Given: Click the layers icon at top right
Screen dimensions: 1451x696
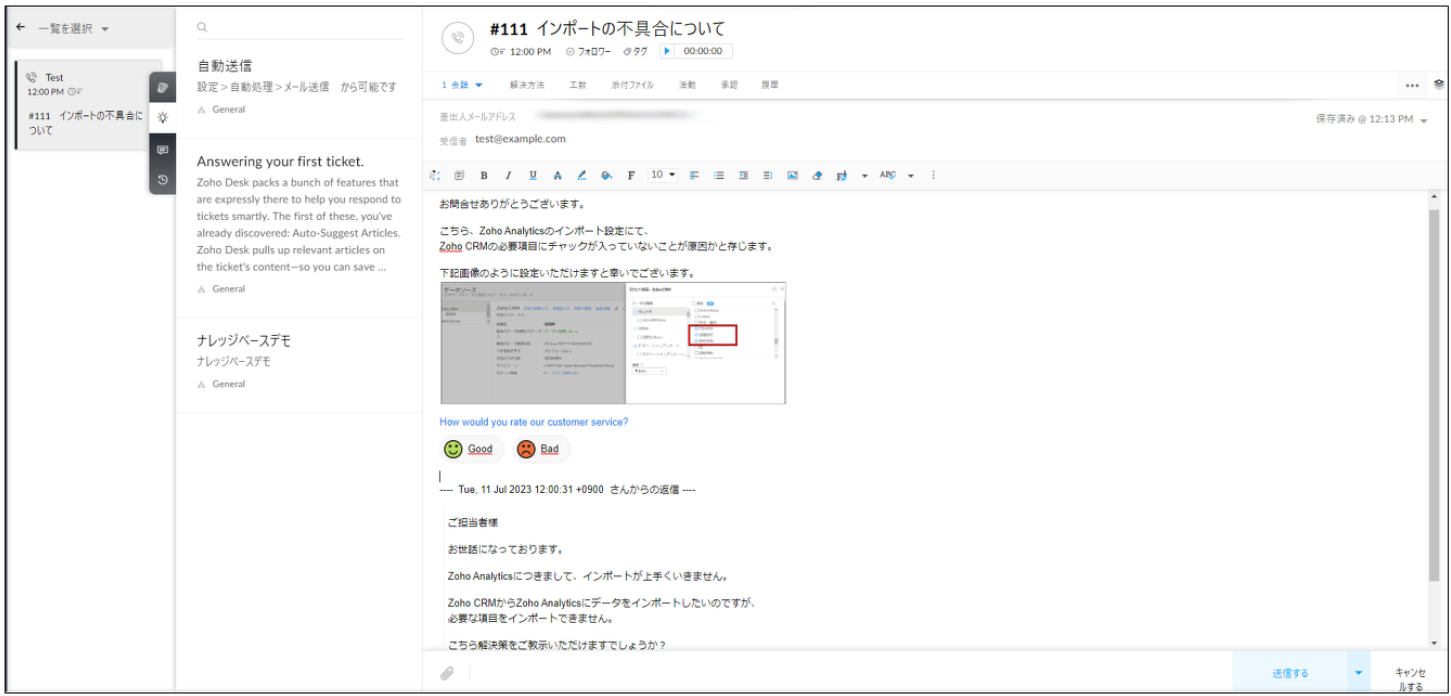Looking at the screenshot, I should (1439, 84).
